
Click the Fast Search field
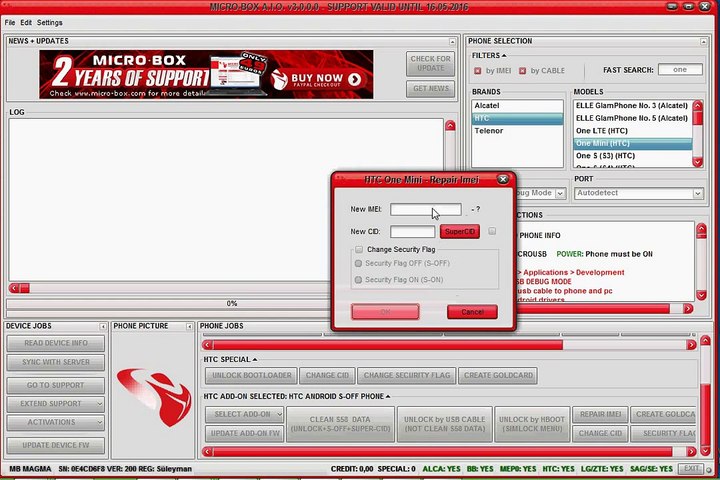[680, 70]
